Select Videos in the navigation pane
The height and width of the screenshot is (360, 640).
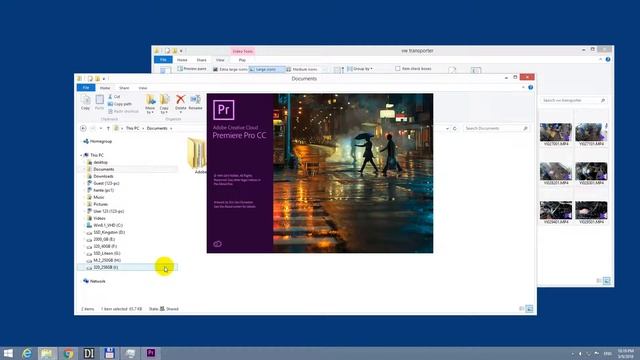(x=97, y=218)
